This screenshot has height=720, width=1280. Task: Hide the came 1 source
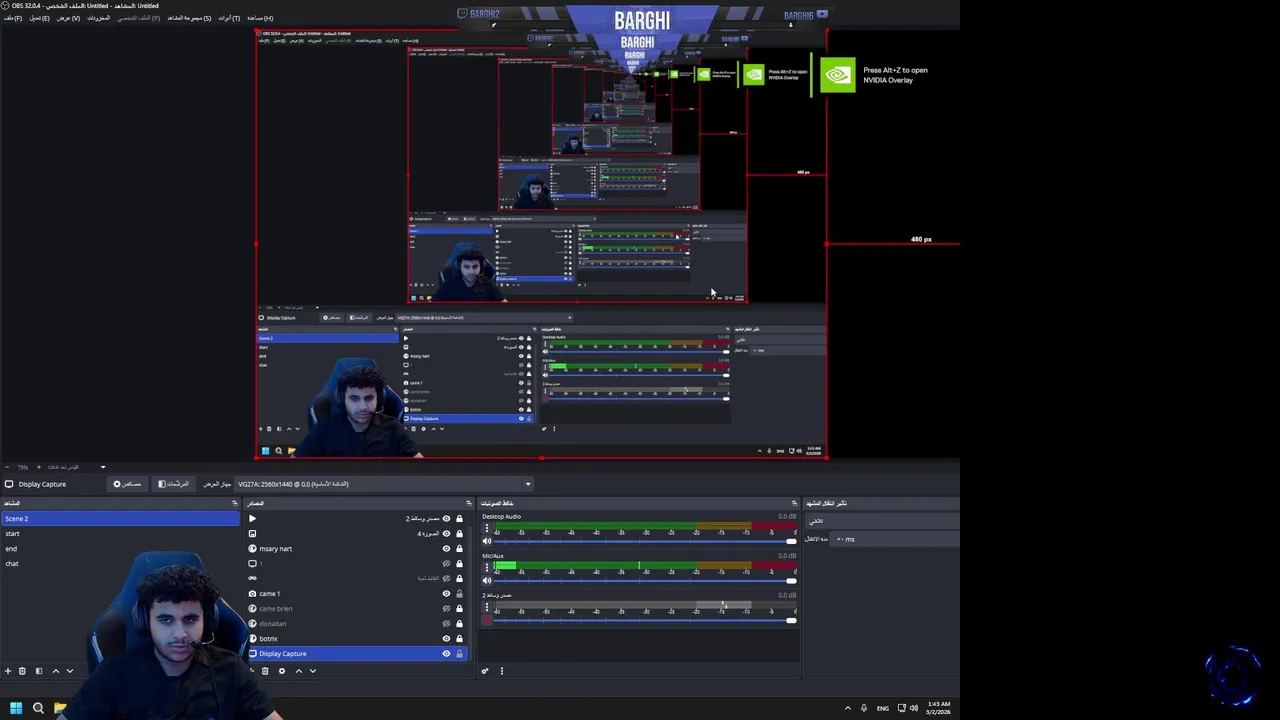(446, 593)
